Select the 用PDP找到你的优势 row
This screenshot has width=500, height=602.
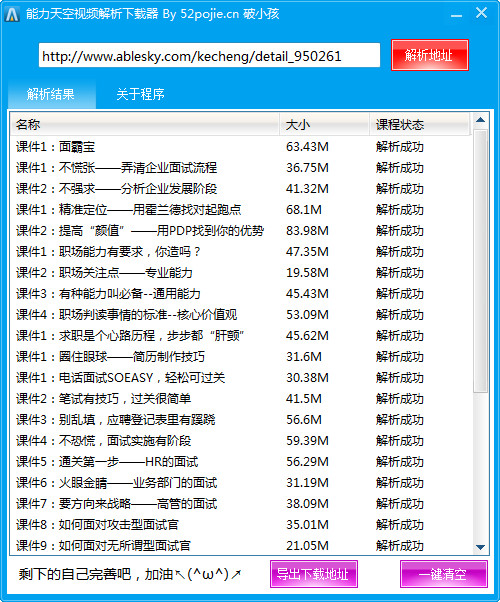pyautogui.click(x=241, y=231)
